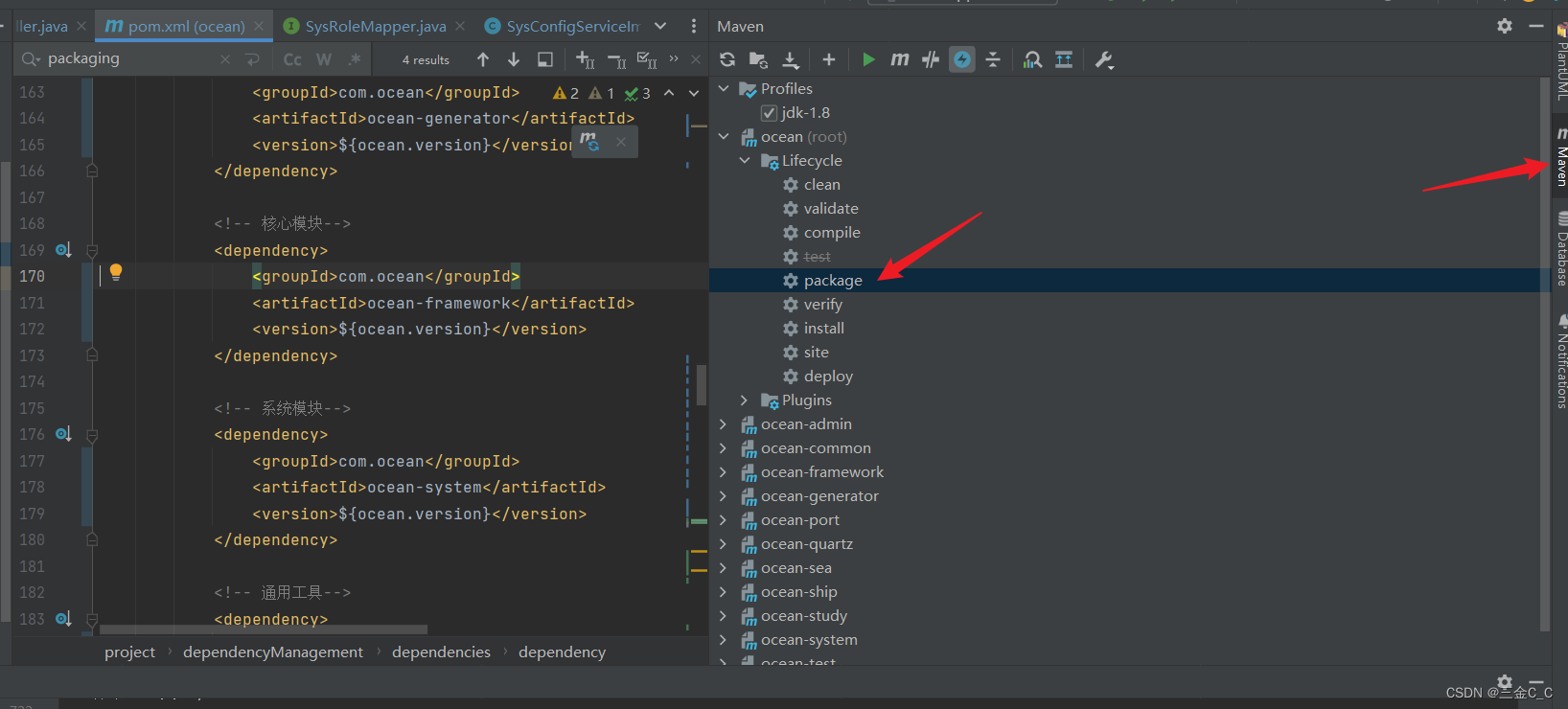Toggle match case Cc option
Image resolution: width=1568 pixels, height=709 pixels.
[x=292, y=59]
